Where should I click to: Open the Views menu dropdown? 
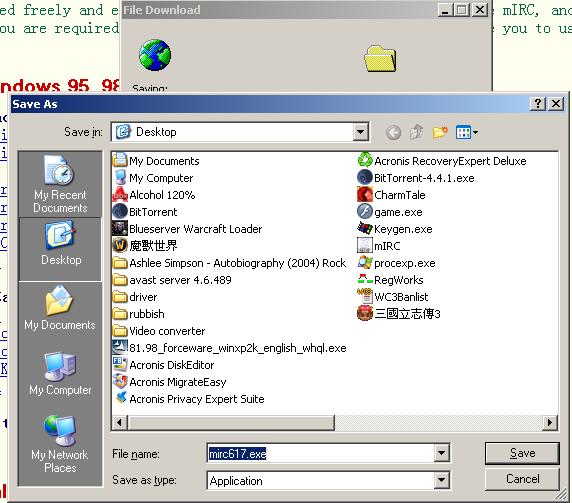[x=467, y=132]
